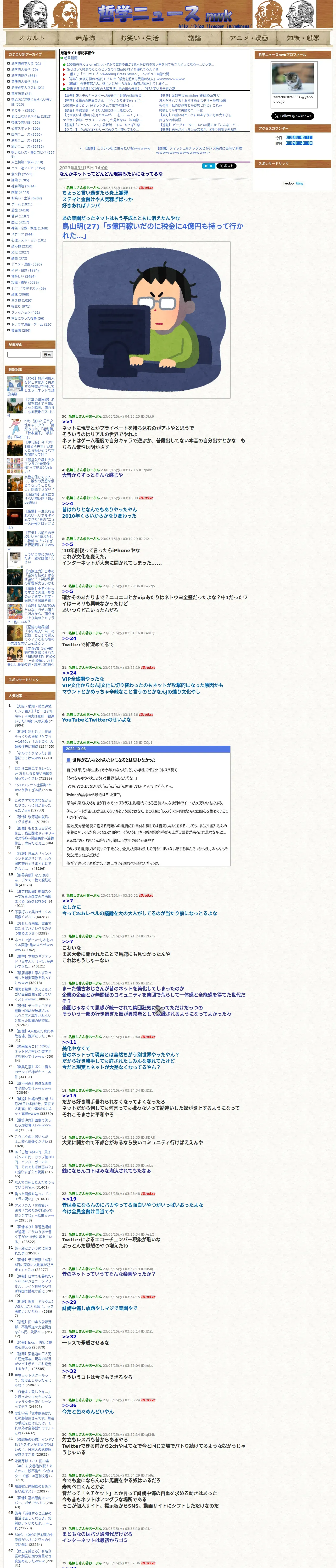Focus the 記事検索 search input field
Image resolution: width=336 pixels, height=1568 pixels.
click(24, 354)
